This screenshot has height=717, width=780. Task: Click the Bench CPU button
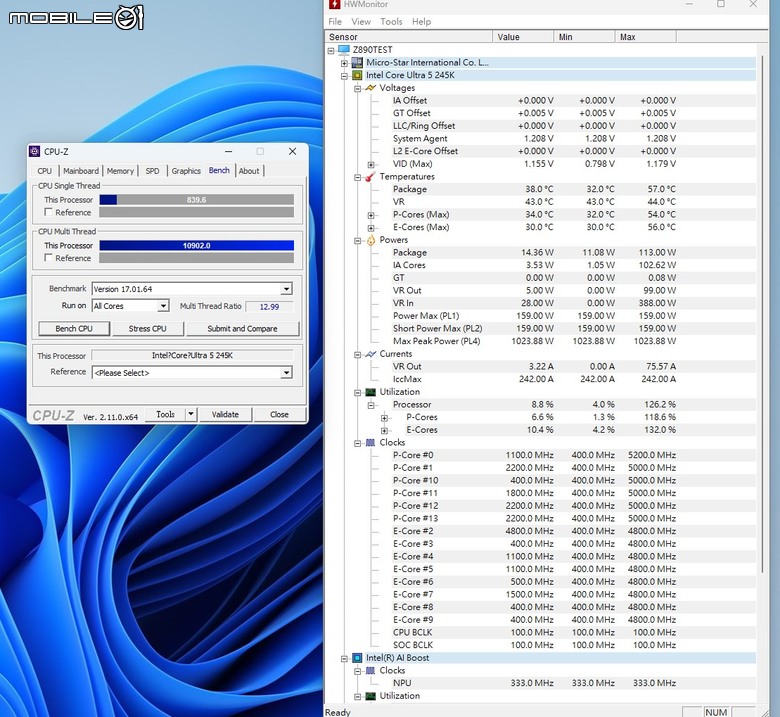coord(74,328)
